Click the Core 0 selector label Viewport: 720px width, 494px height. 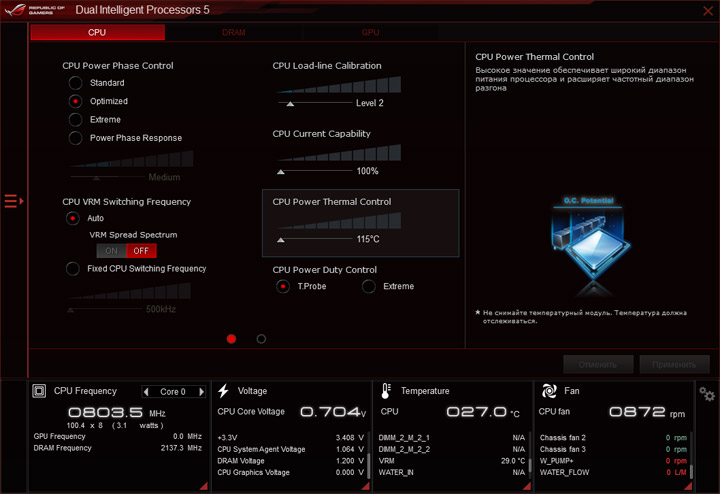point(173,392)
